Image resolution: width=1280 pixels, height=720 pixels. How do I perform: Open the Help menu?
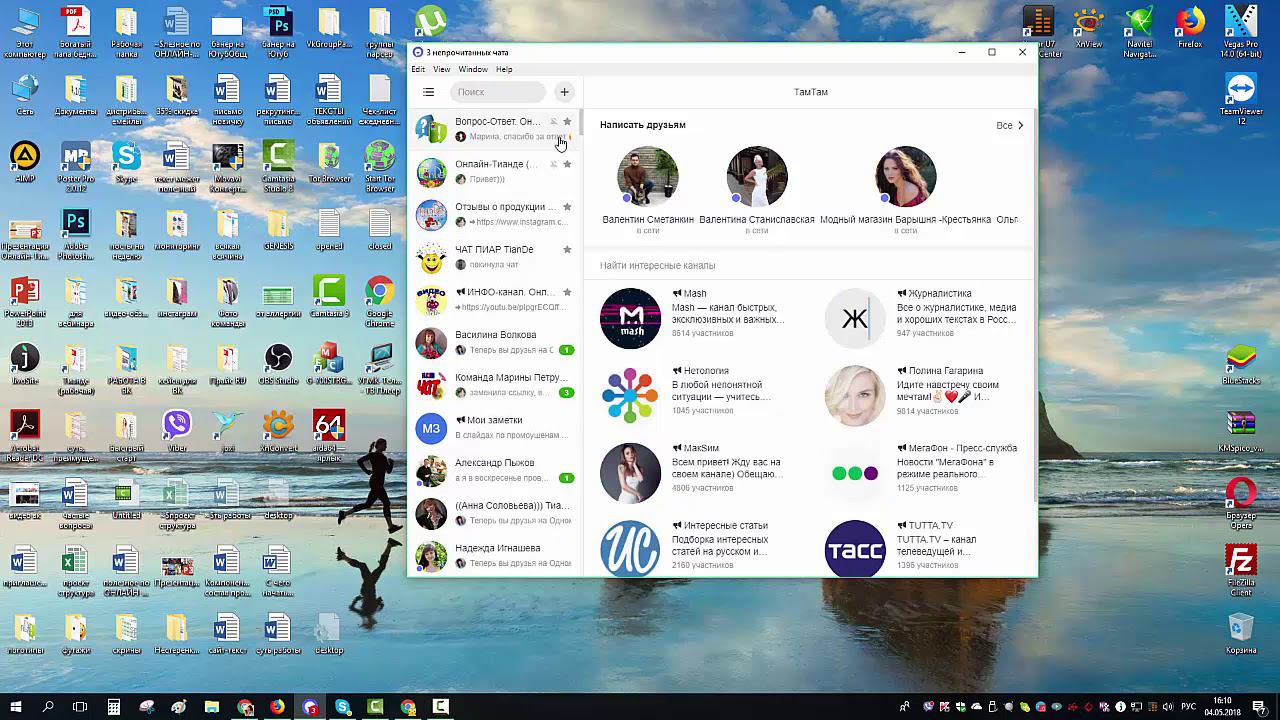(504, 69)
